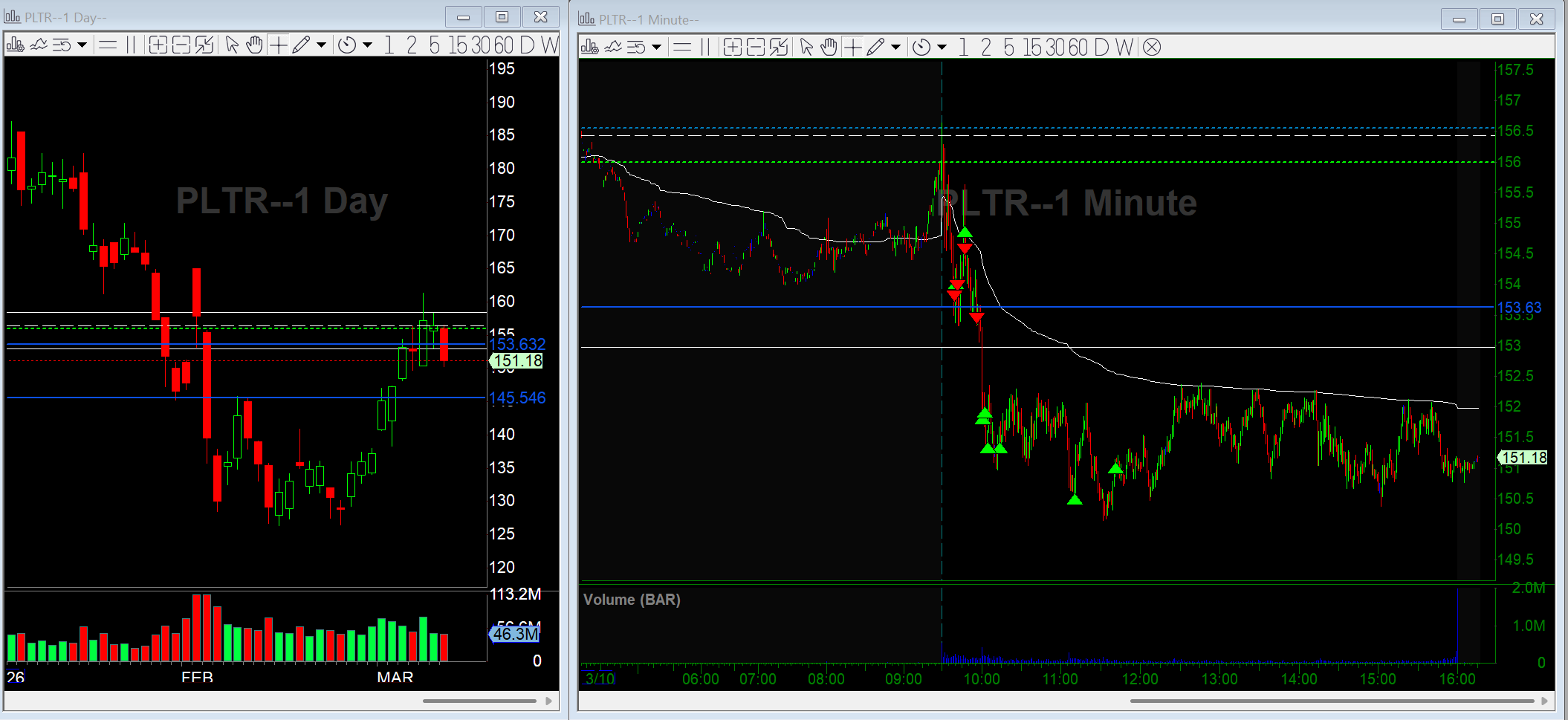The height and width of the screenshot is (720, 1568).
Task: Set the Minute window to the 60-minute timeframe
Action: click(x=1078, y=48)
